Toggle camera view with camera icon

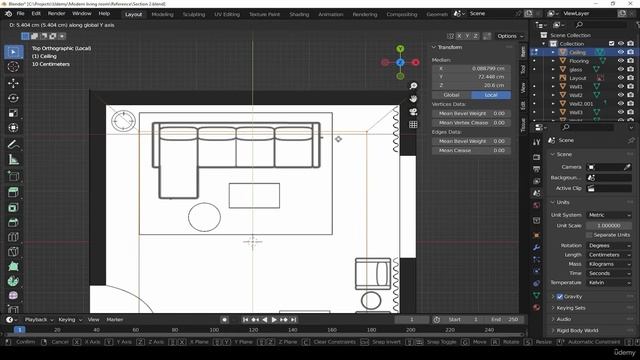coord(413,112)
